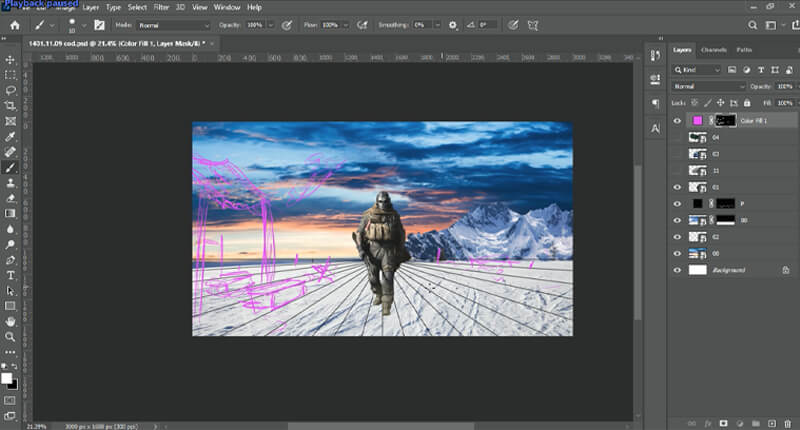Viewport: 800px width, 430px height.
Task: Add layer mask icon at panel bottom
Action: click(723, 423)
